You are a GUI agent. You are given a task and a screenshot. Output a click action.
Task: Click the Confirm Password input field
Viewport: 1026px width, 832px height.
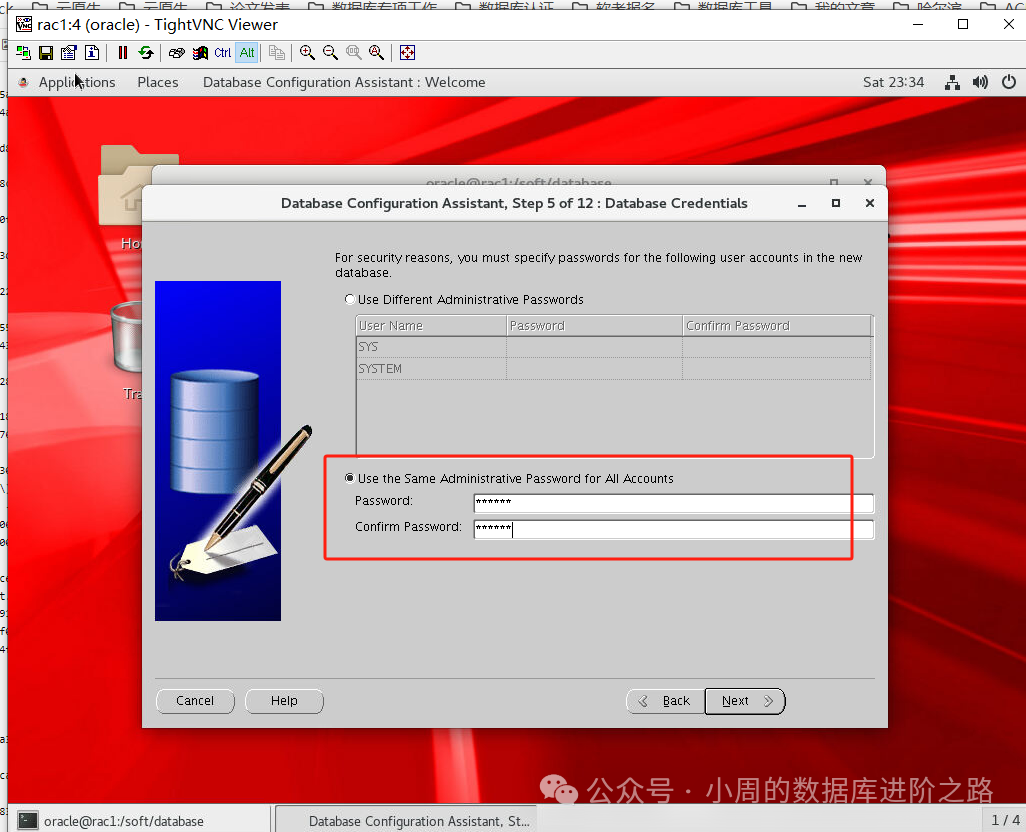tap(673, 529)
